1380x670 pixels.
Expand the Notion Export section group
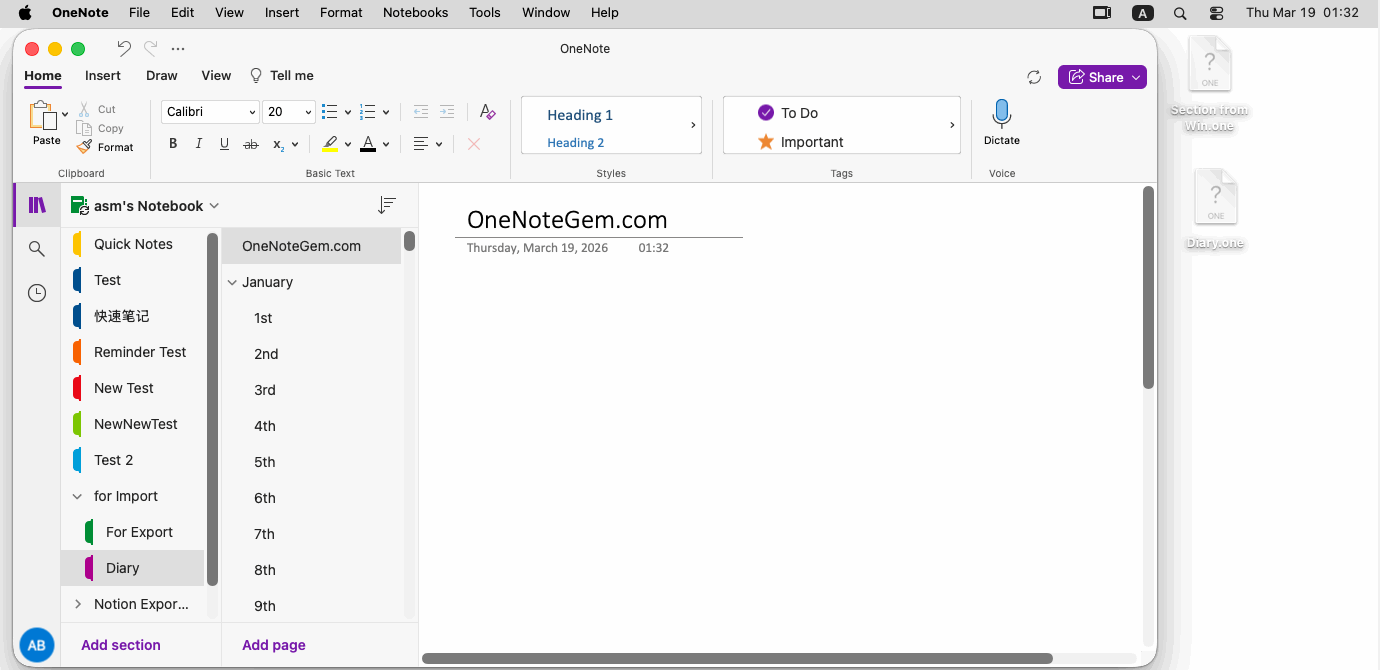tap(78, 604)
